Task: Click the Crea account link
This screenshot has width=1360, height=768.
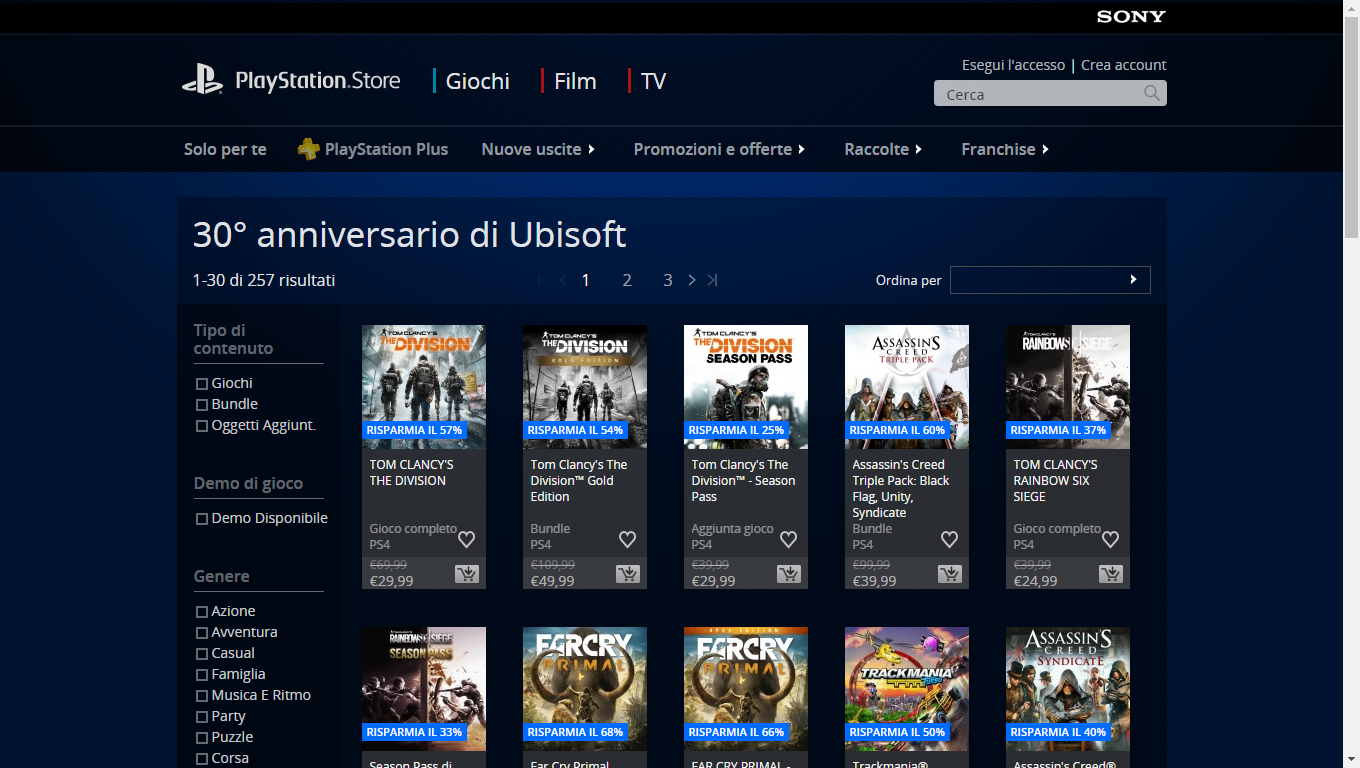Action: (1123, 65)
